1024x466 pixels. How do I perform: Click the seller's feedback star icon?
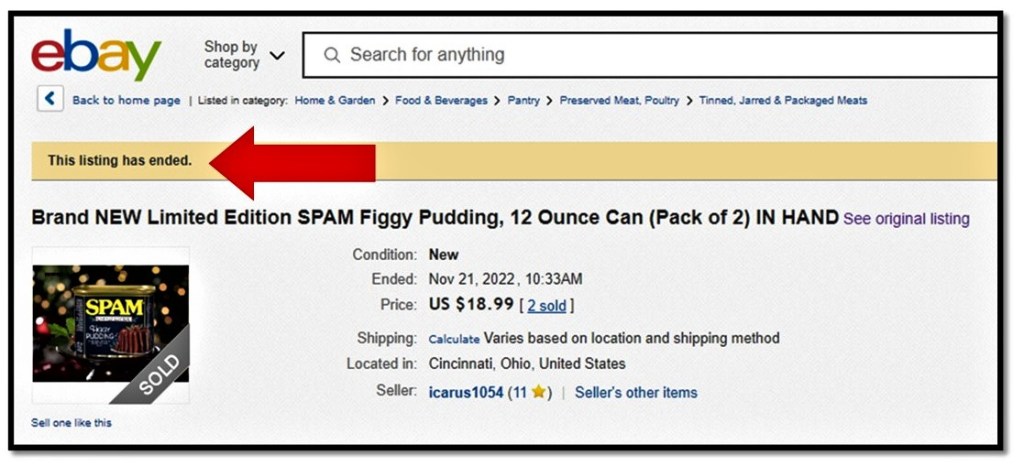(x=539, y=392)
